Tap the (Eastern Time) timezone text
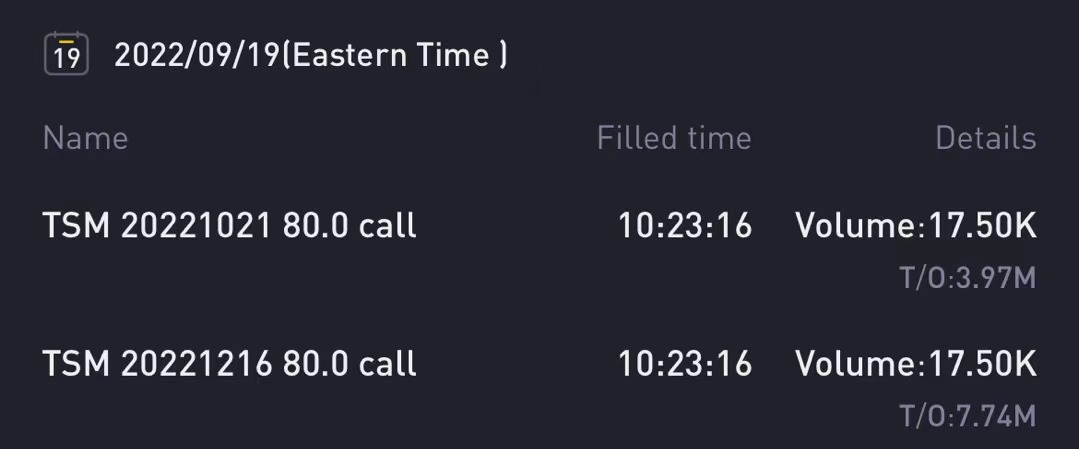 (x=395, y=54)
